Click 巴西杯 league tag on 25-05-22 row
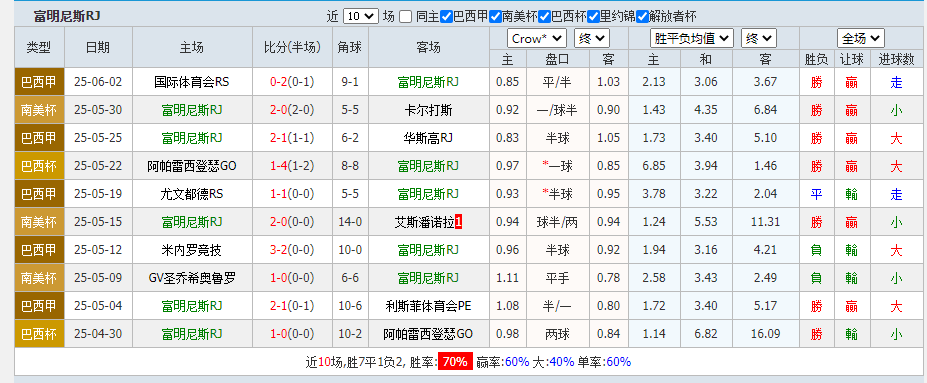The width and height of the screenshot is (927, 383). coord(39,166)
